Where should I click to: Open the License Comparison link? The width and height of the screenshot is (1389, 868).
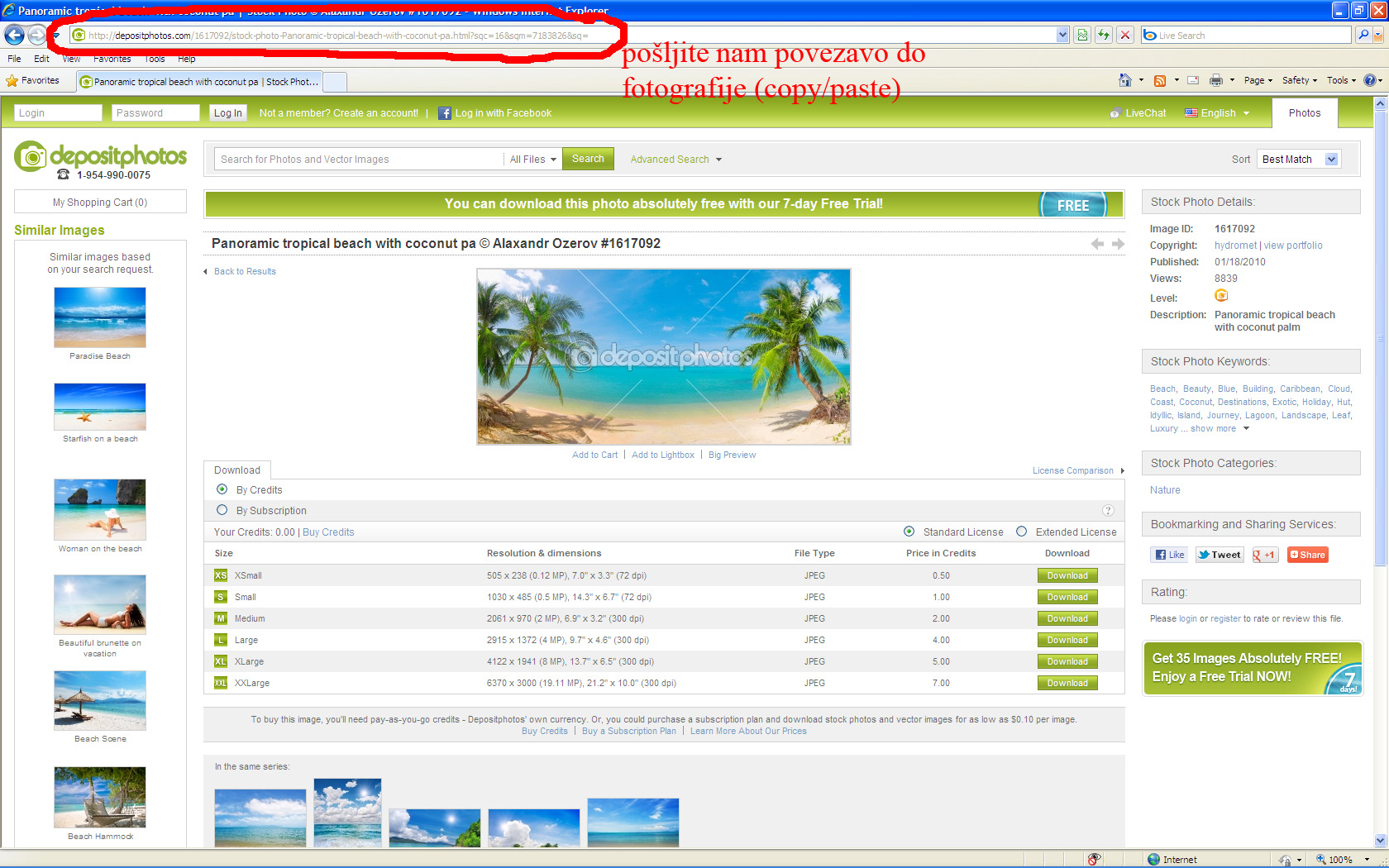[x=1072, y=470]
